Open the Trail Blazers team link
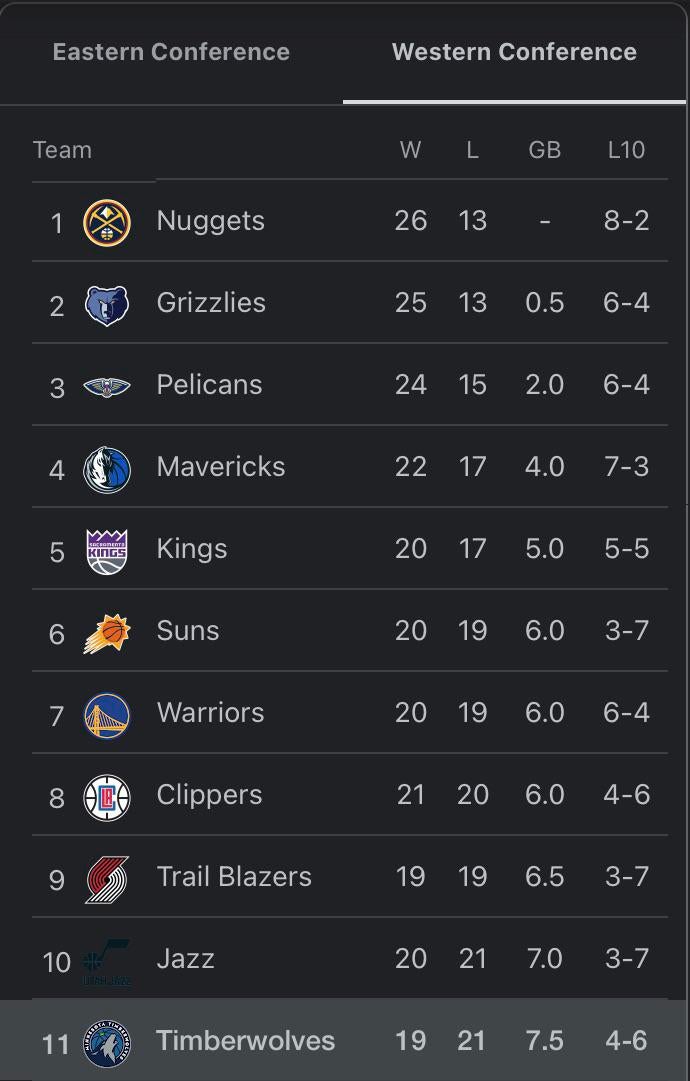 point(234,877)
